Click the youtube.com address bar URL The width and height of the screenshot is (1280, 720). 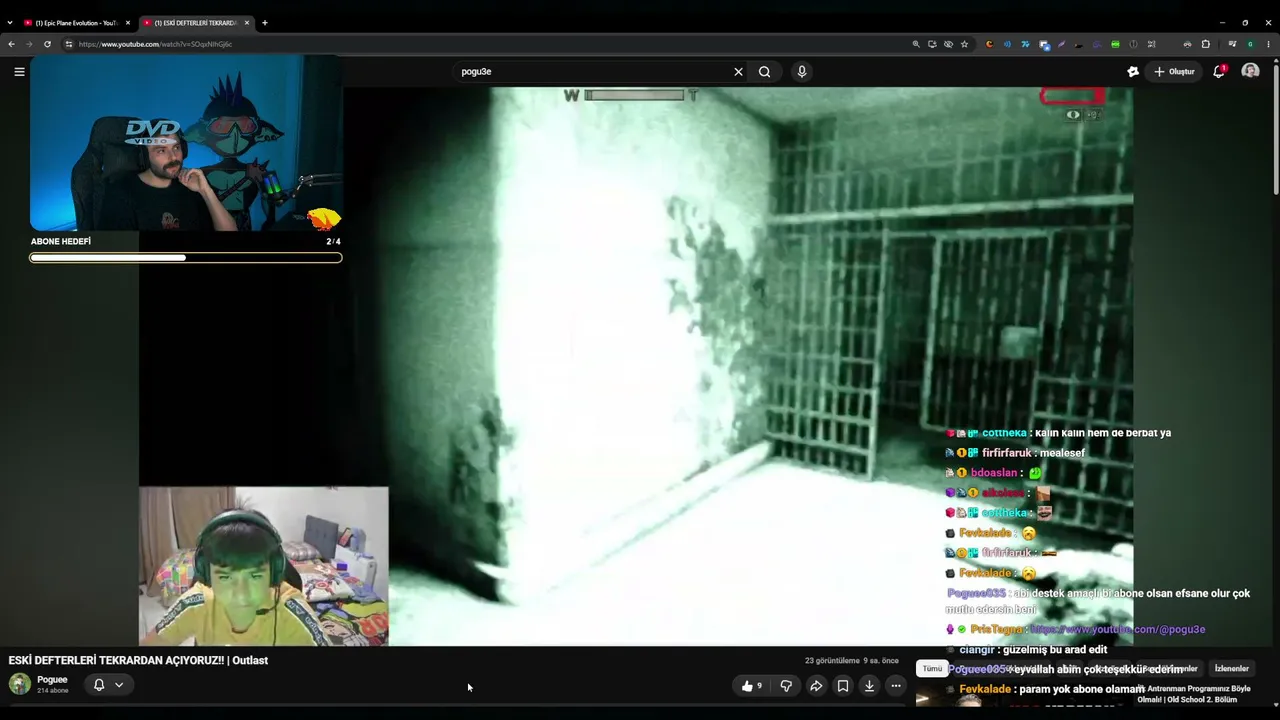pyautogui.click(x=155, y=44)
